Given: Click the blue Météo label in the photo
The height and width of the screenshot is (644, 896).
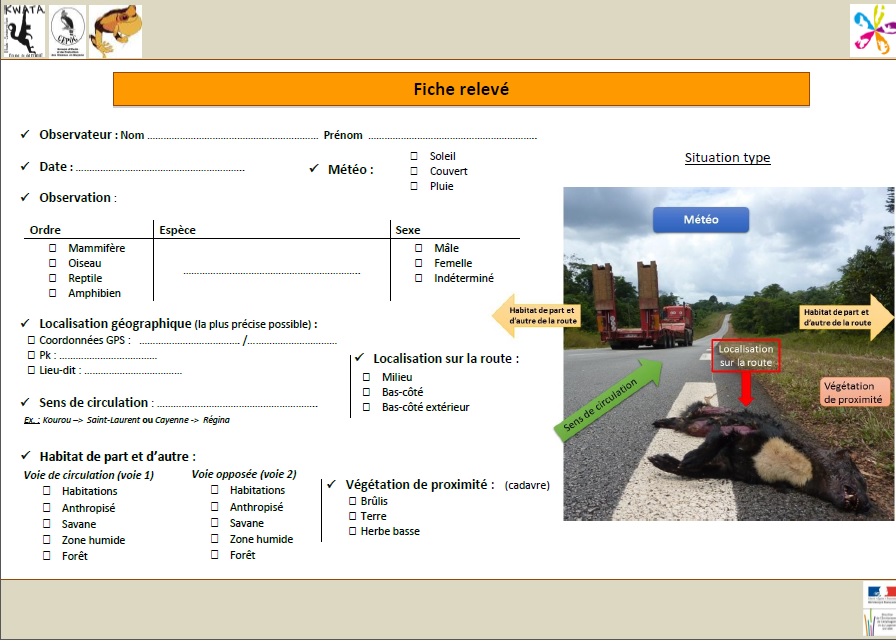Looking at the screenshot, I should point(701,219).
